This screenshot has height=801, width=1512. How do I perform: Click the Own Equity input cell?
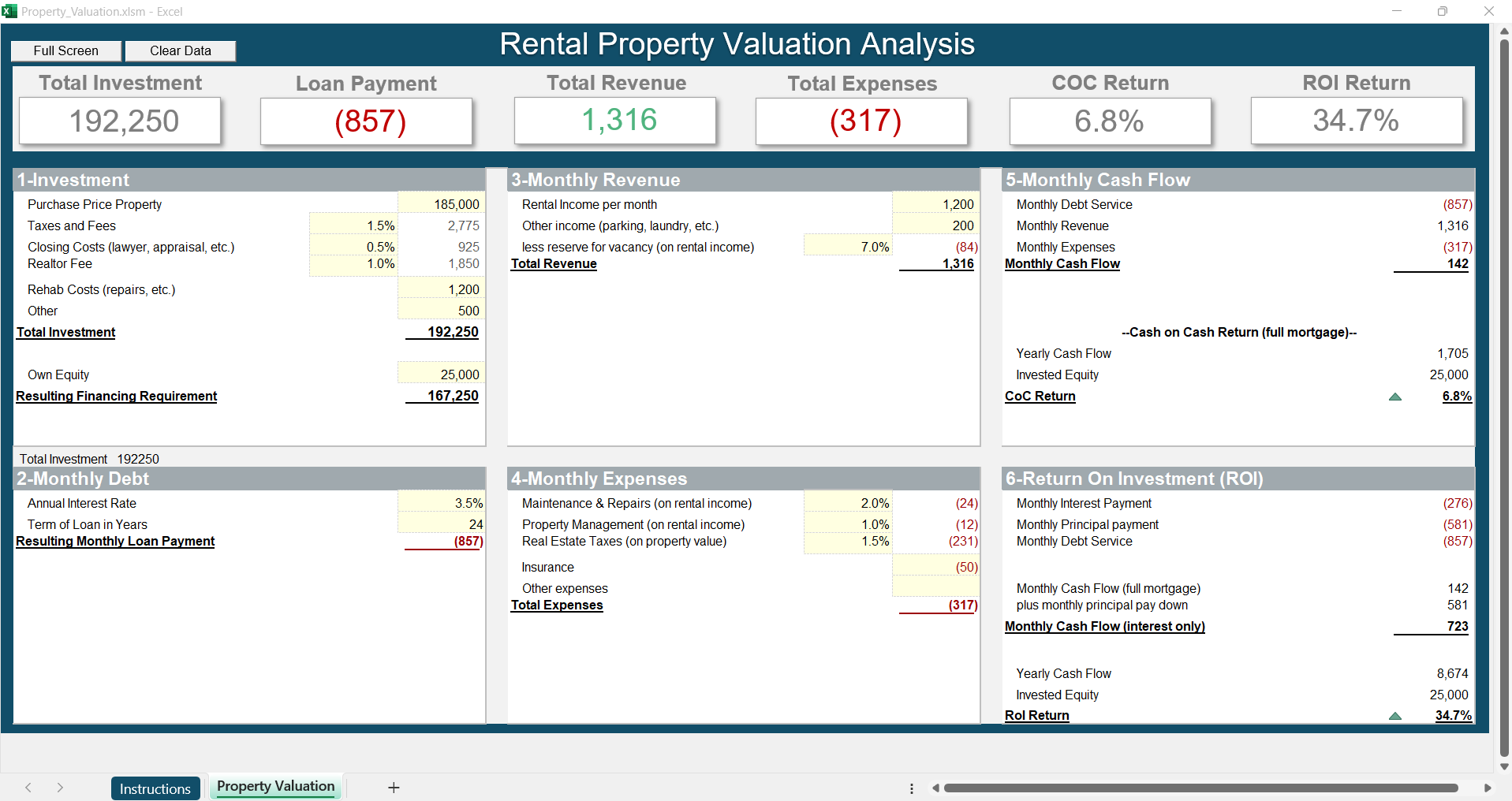click(441, 374)
